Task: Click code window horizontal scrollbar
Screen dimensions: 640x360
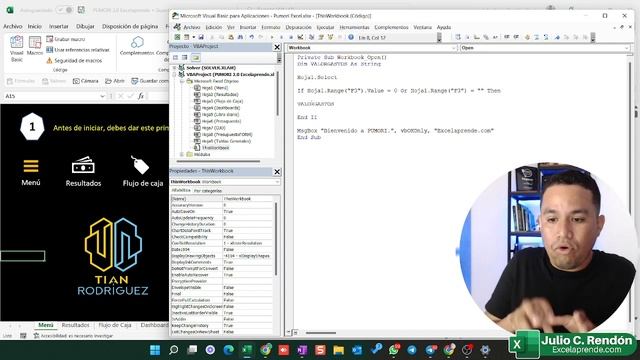Action: (320, 333)
